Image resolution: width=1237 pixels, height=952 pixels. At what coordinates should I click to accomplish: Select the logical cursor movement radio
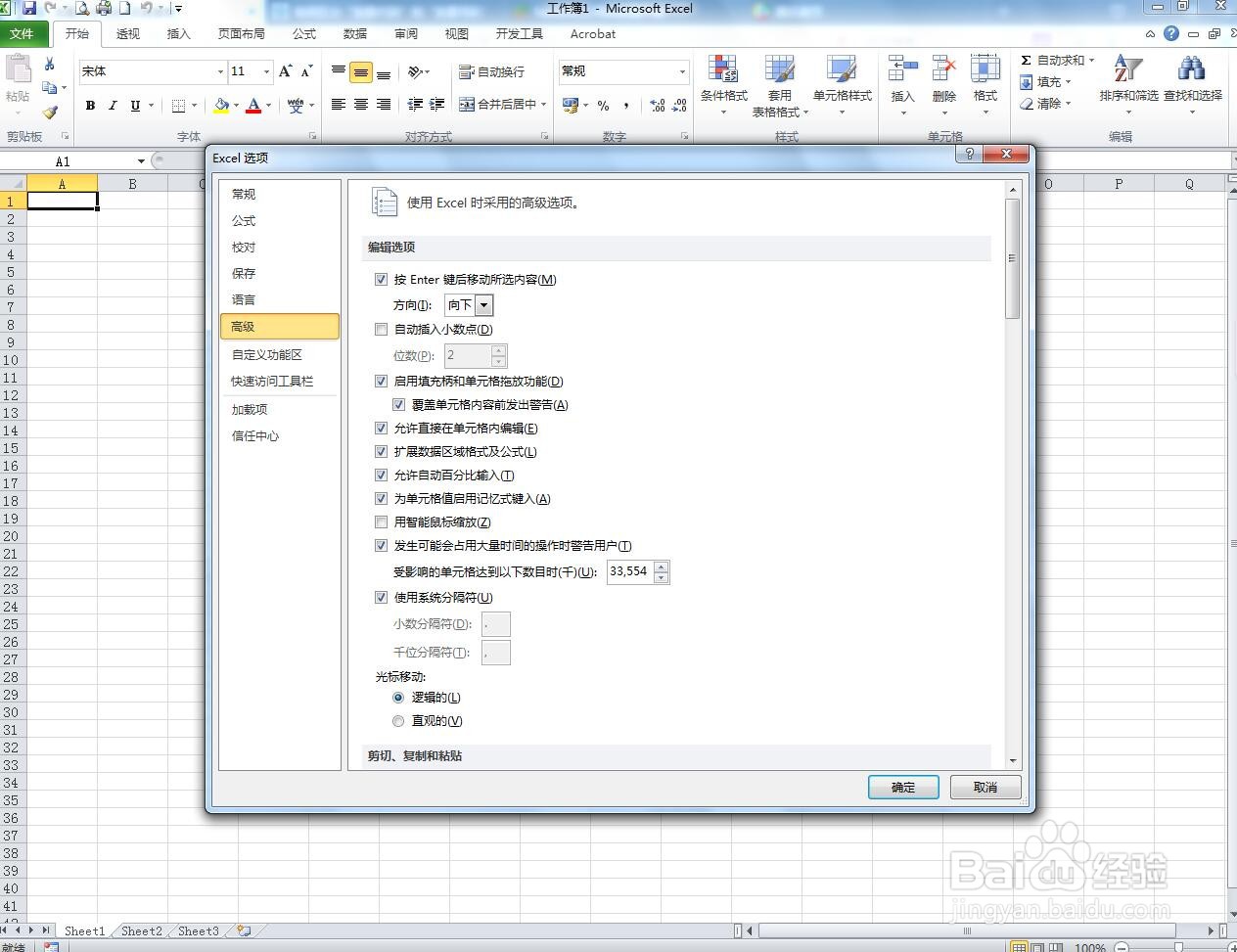click(x=398, y=698)
